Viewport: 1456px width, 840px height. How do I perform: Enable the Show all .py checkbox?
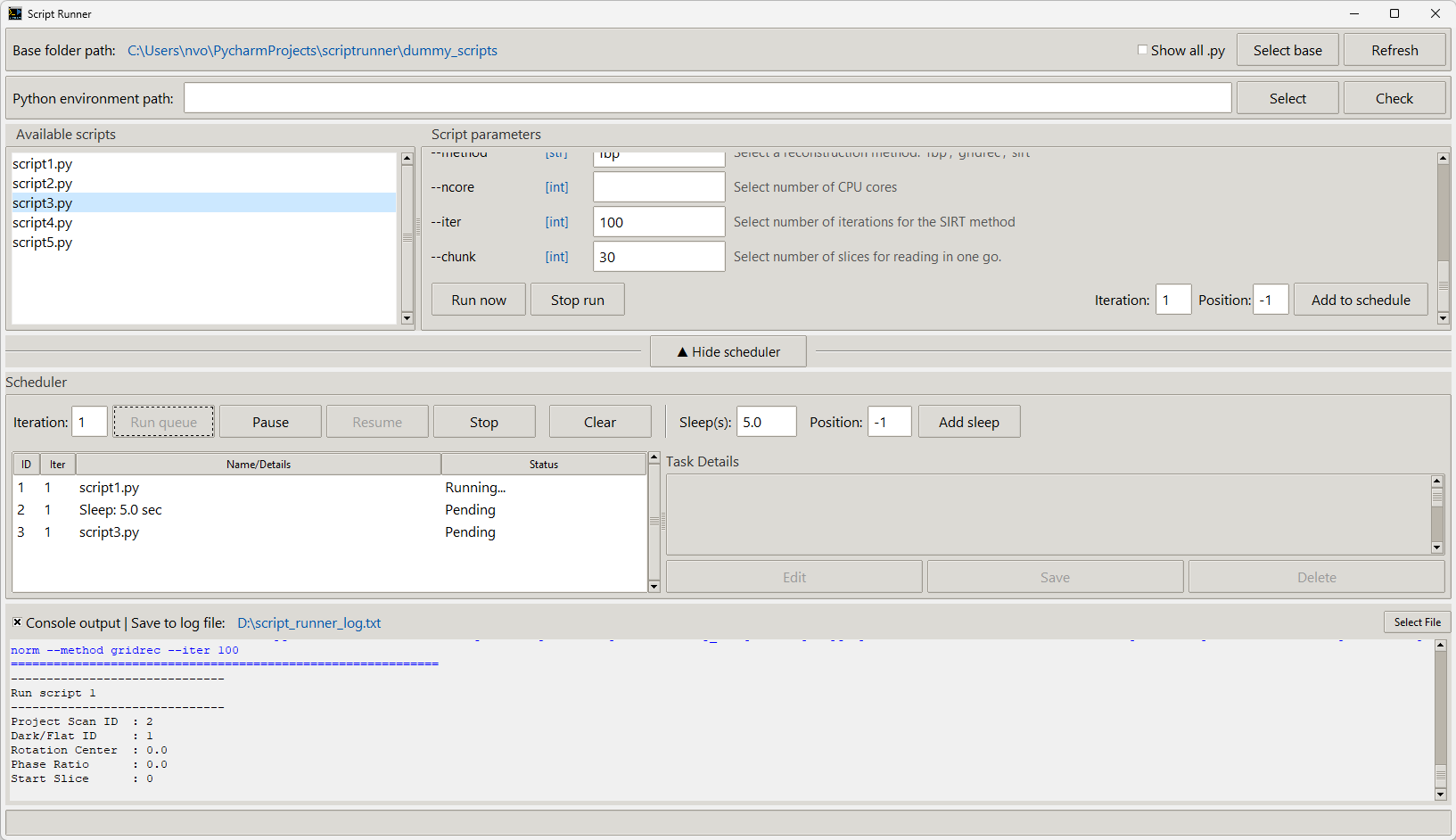click(1142, 50)
